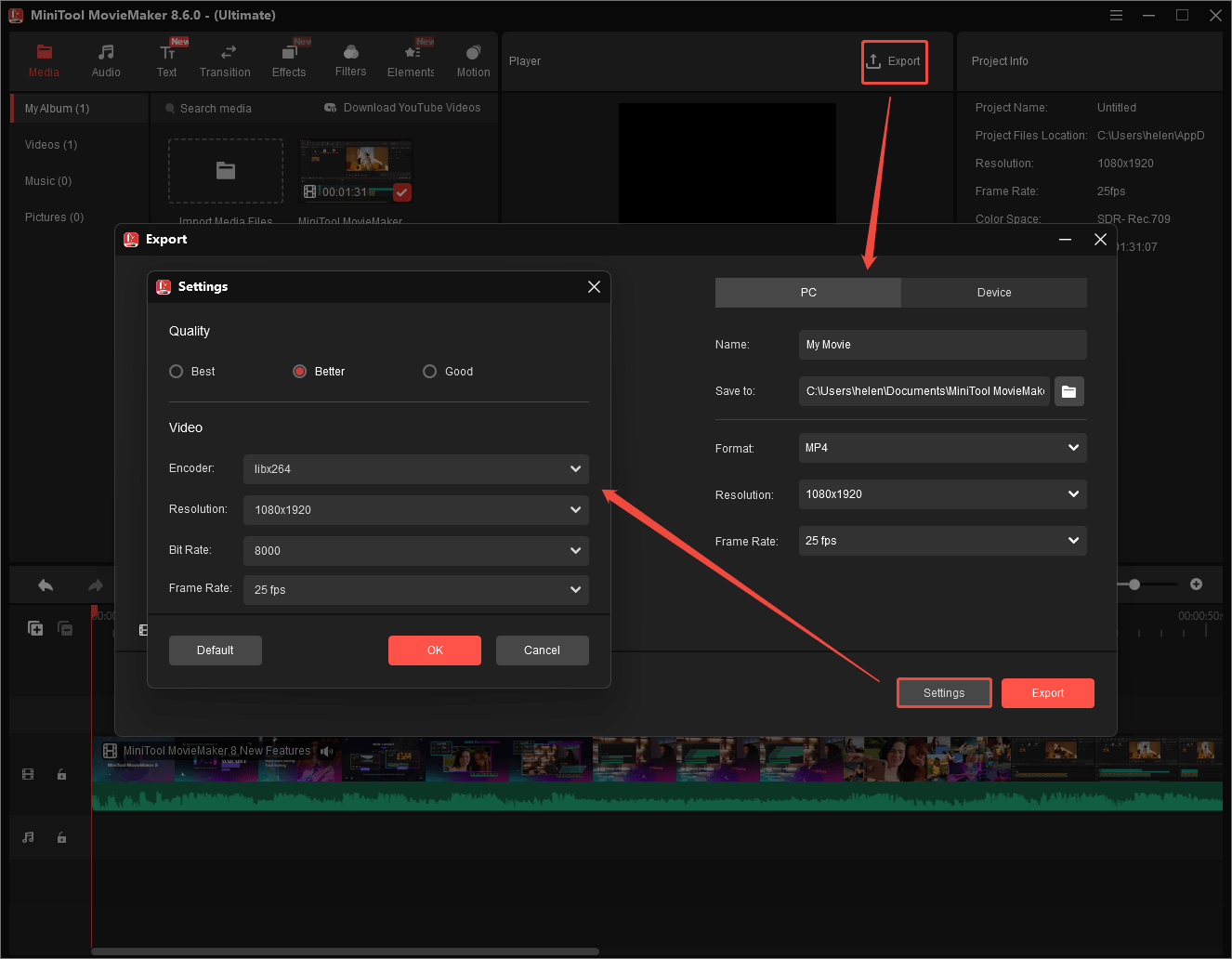Close the Export dialog
Screen dimensions: 1232x959
pyautogui.click(x=1100, y=240)
